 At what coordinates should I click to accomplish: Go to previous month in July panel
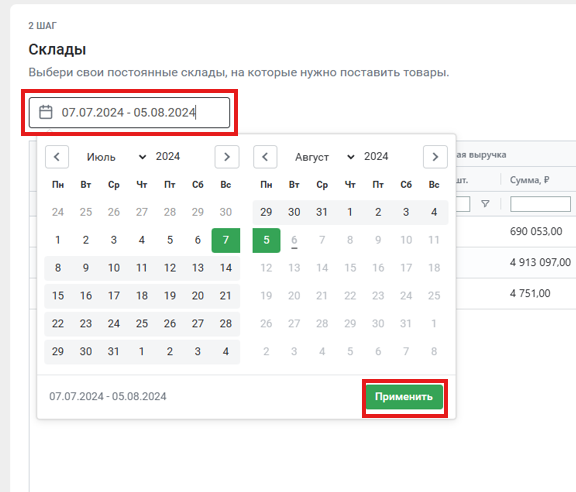coord(57,157)
